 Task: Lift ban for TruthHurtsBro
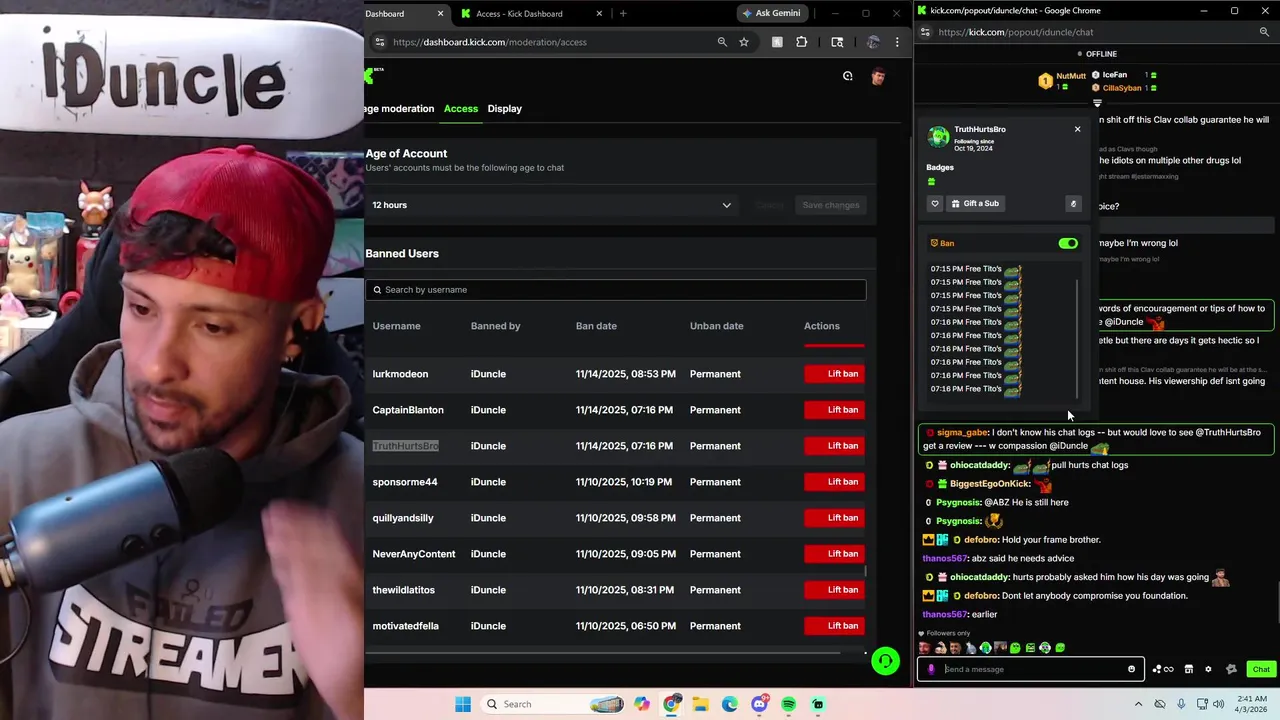[x=834, y=446]
